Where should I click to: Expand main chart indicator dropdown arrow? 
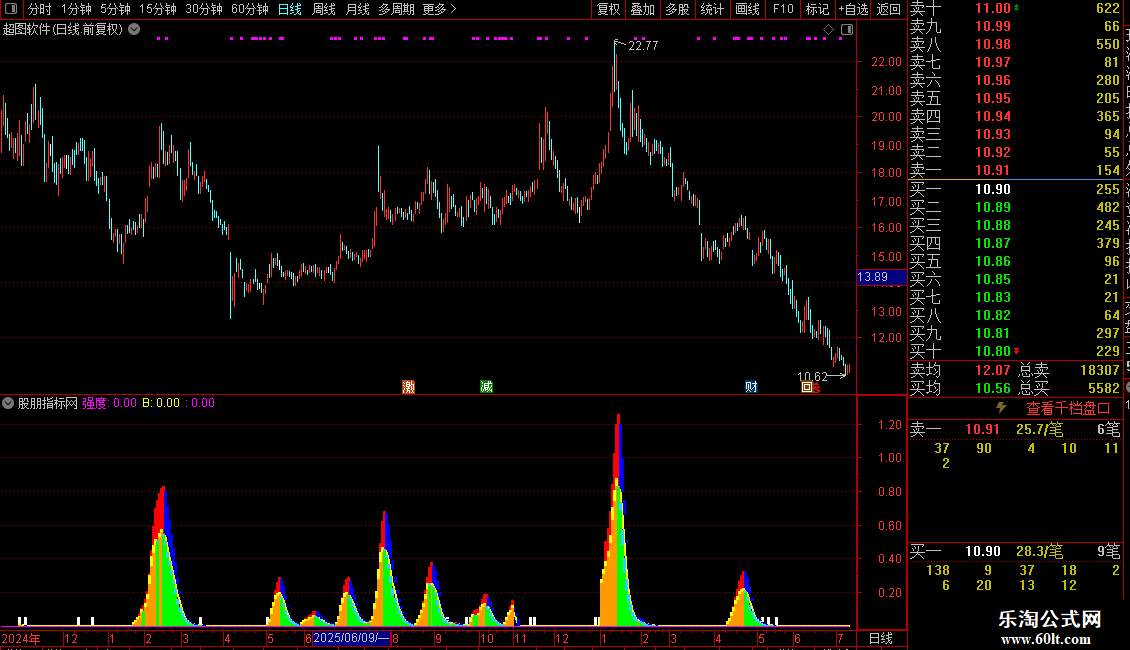[134, 30]
